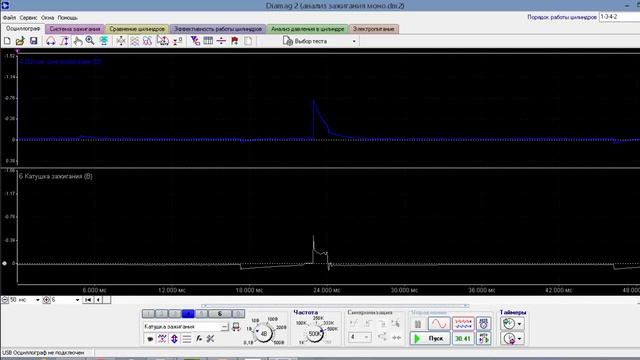Click the white zero-level marker of the coil channel
This screenshot has width=640, height=360.
click(4, 263)
